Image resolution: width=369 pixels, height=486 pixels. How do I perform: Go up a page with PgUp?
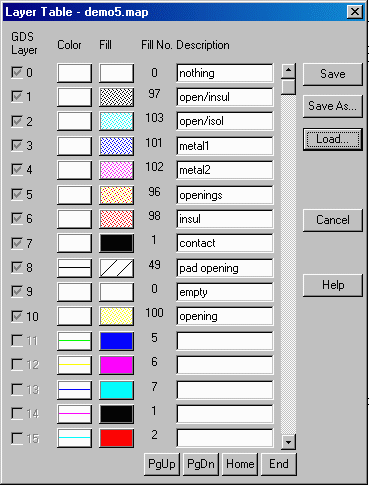click(162, 464)
